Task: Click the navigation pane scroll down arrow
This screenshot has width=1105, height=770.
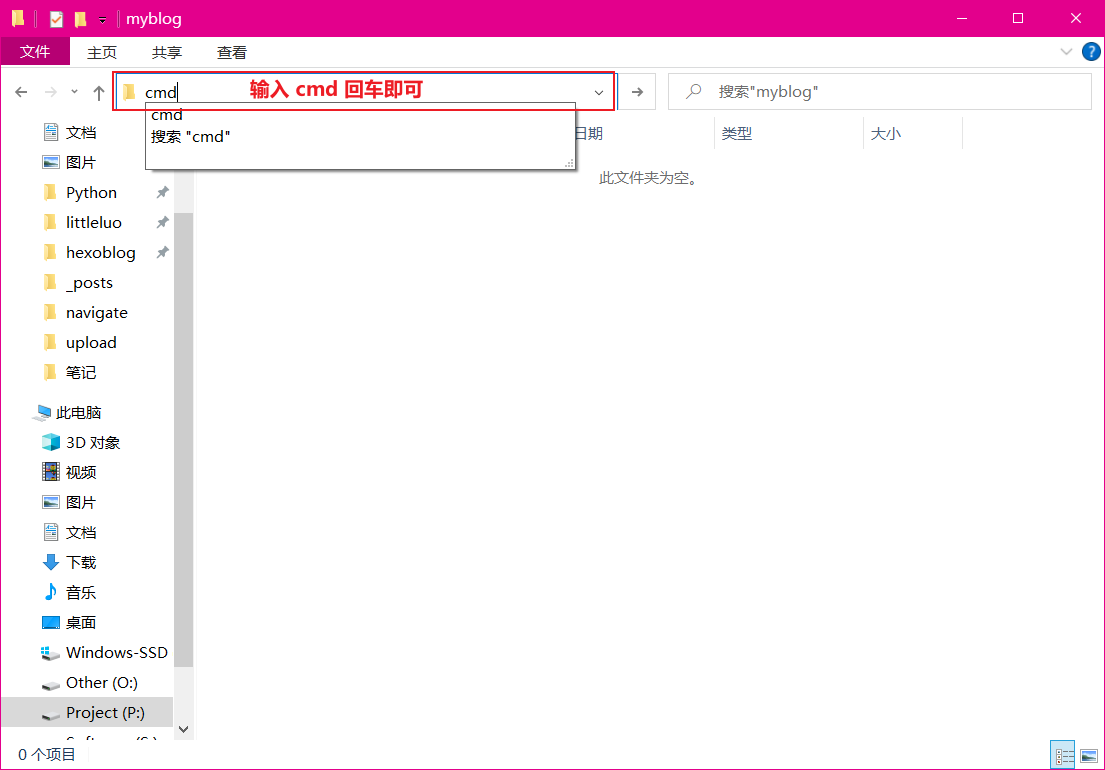Action: click(183, 730)
